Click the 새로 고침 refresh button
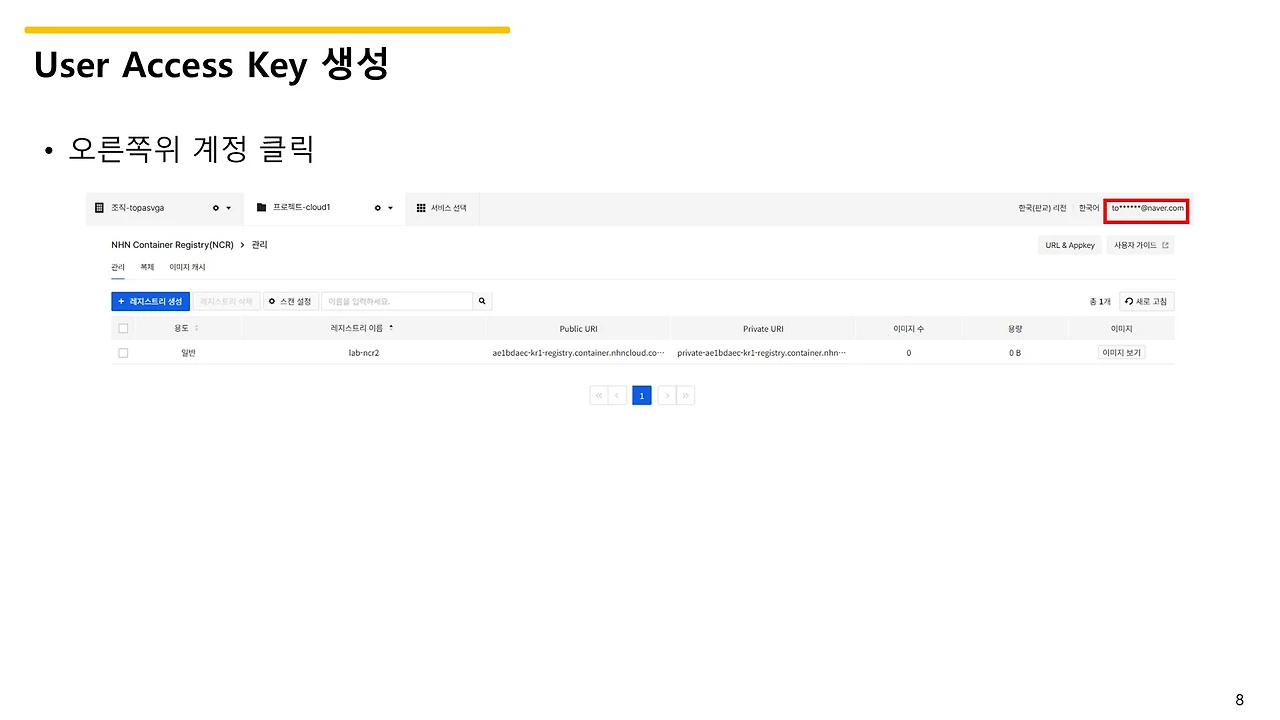The image size is (1280, 720). pos(1146,301)
